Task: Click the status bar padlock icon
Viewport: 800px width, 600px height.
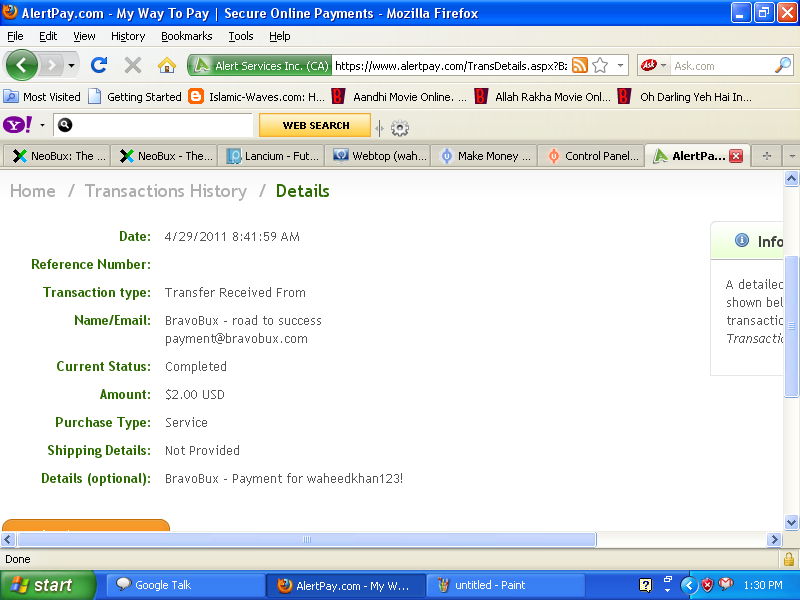Action: 789,559
